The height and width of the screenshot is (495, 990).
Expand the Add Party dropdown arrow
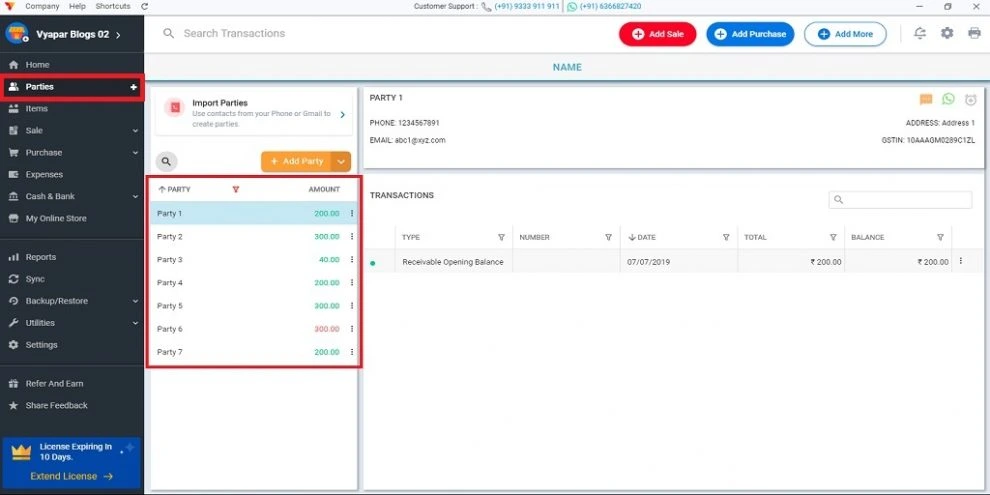[341, 162]
